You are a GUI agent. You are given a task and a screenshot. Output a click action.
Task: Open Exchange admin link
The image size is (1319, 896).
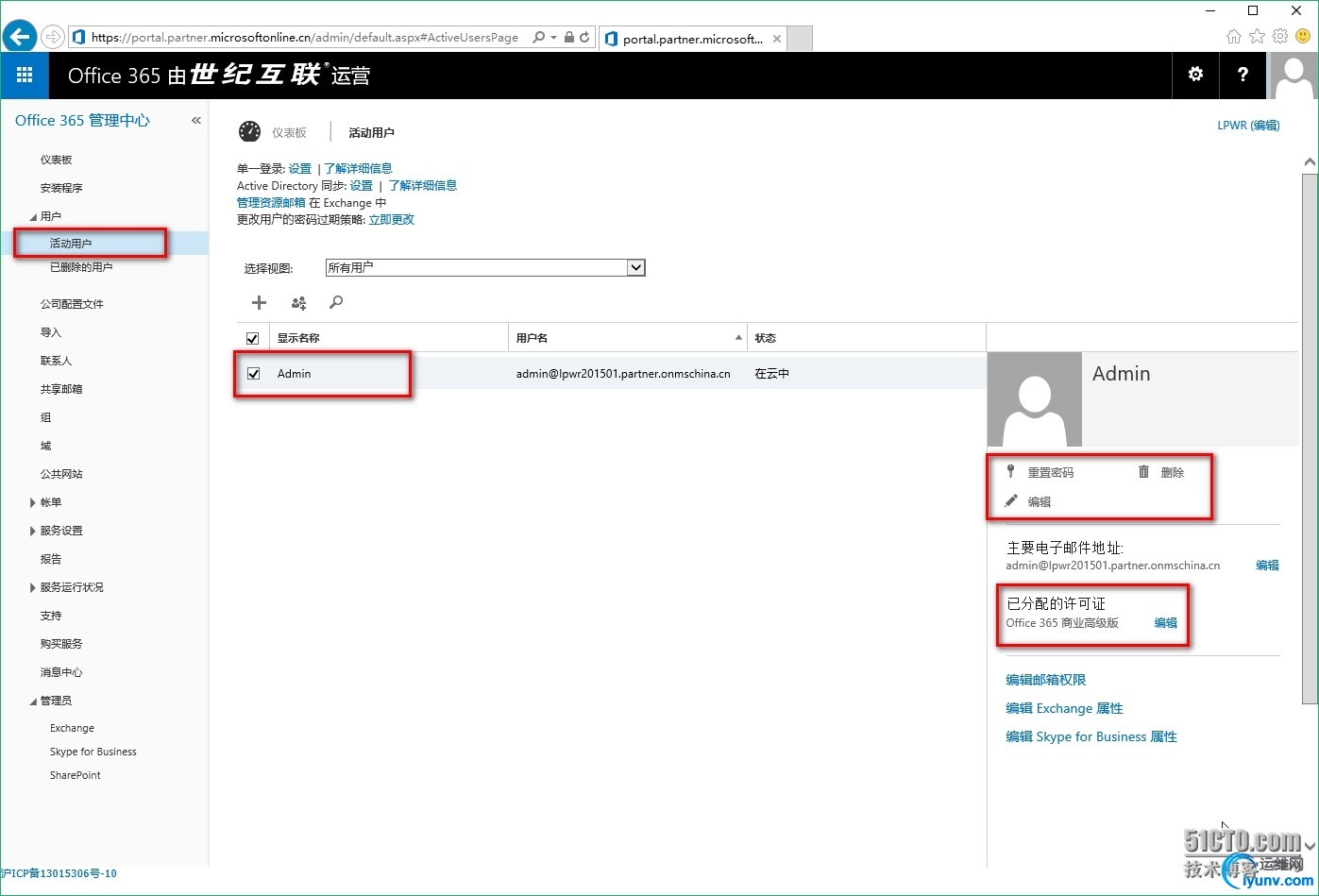pos(72,728)
